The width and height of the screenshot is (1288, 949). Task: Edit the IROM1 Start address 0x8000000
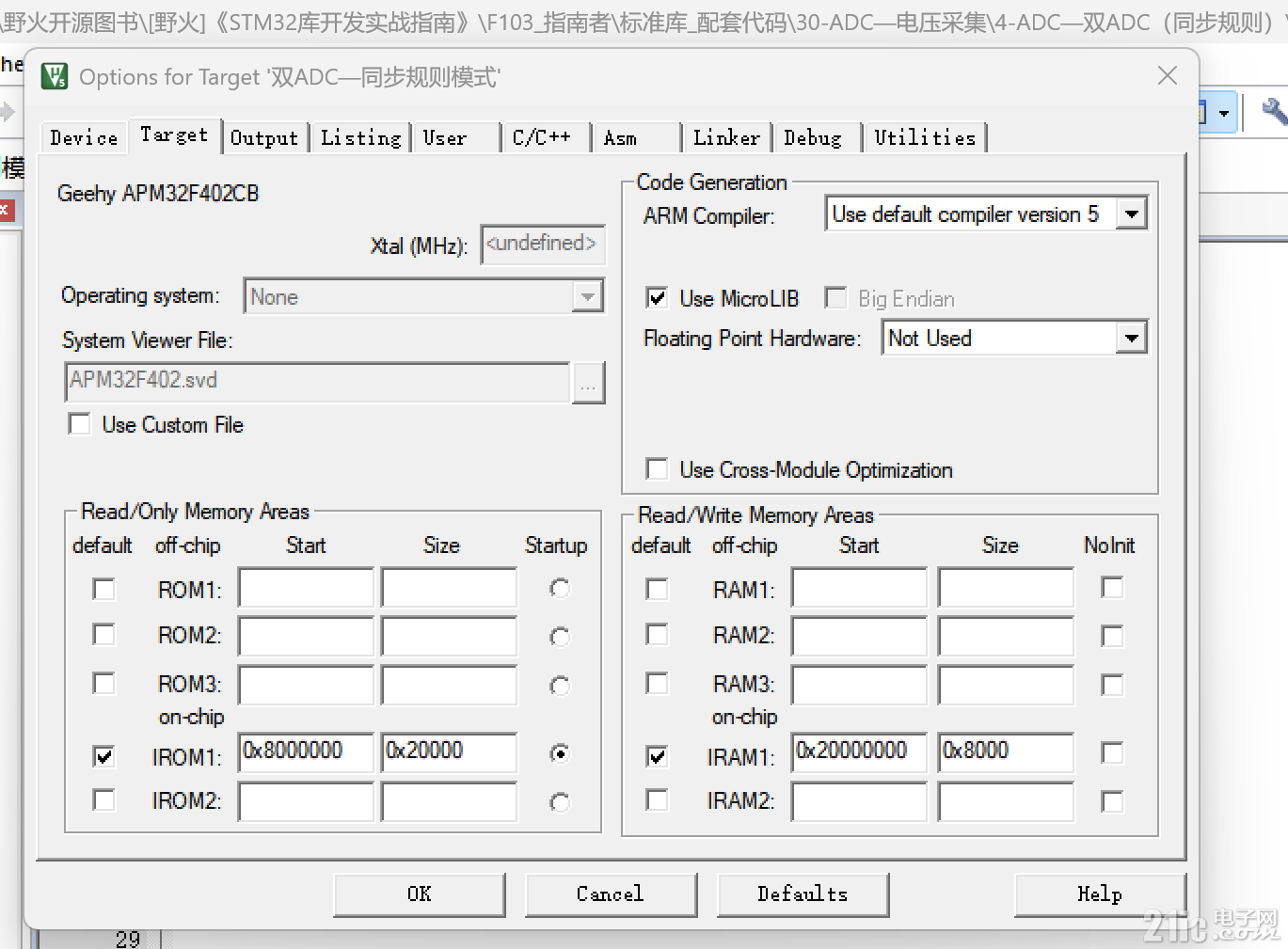tap(306, 752)
